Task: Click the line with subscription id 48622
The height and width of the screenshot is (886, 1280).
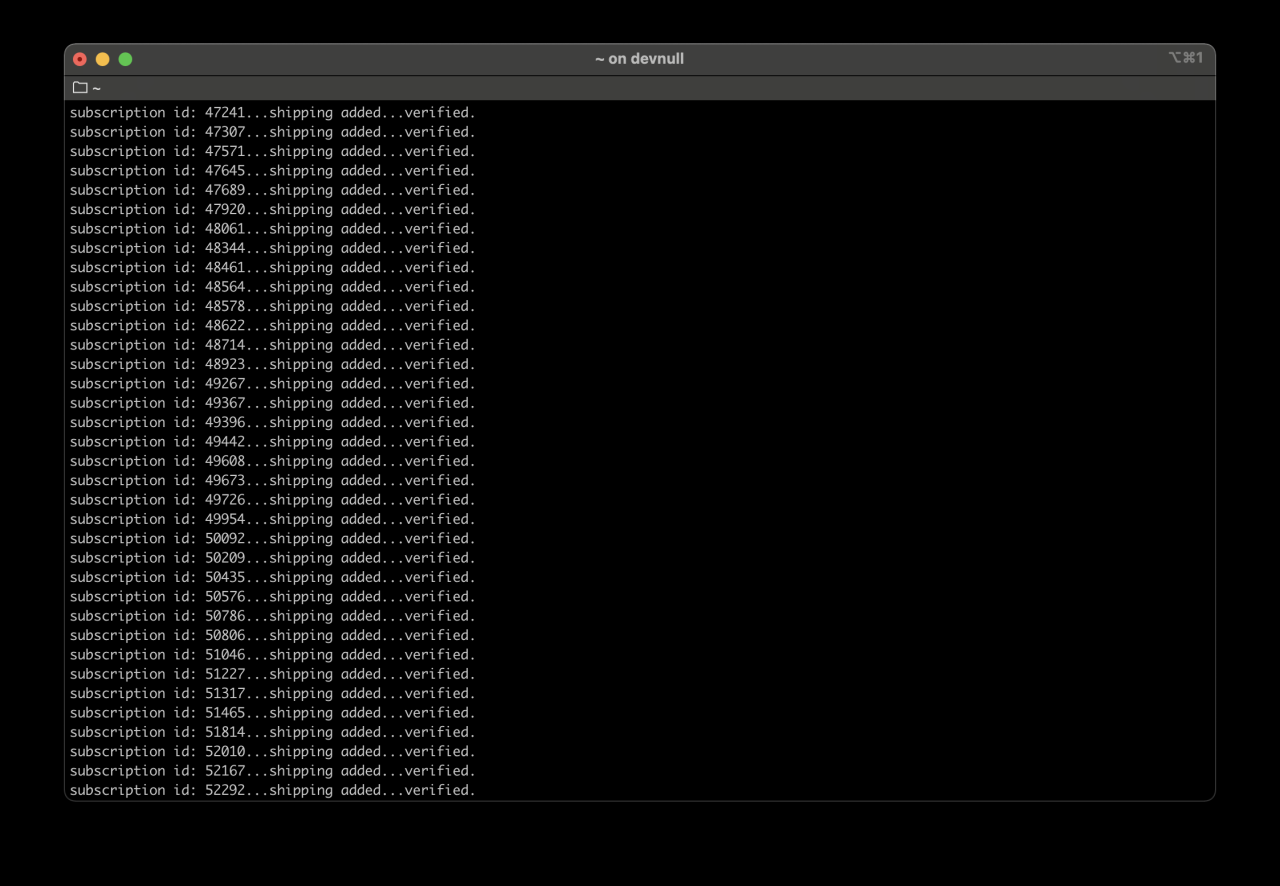Action: coord(273,325)
